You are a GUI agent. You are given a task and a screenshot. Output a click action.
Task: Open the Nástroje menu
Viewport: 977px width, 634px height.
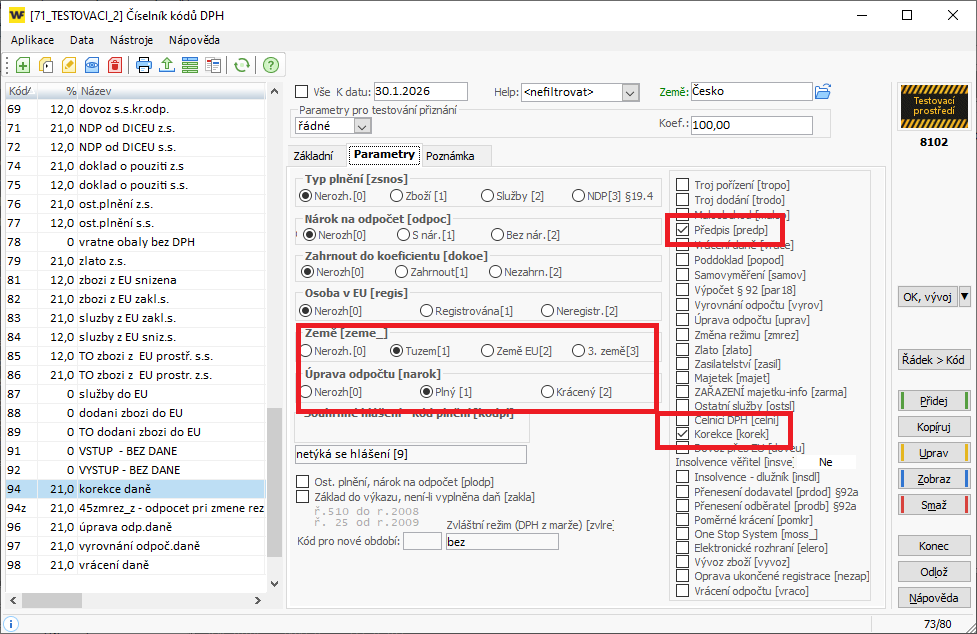tap(131, 40)
